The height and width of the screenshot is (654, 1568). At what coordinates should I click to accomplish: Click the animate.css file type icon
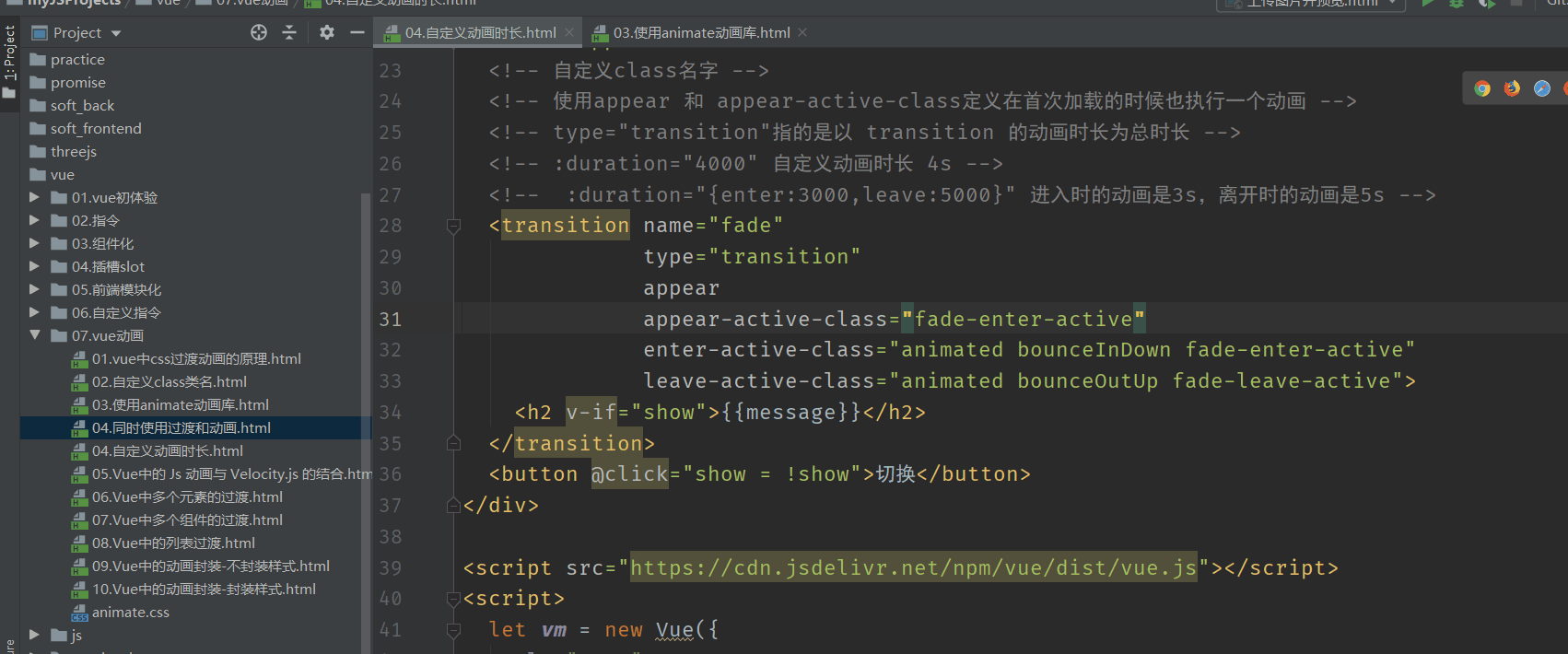(x=79, y=613)
